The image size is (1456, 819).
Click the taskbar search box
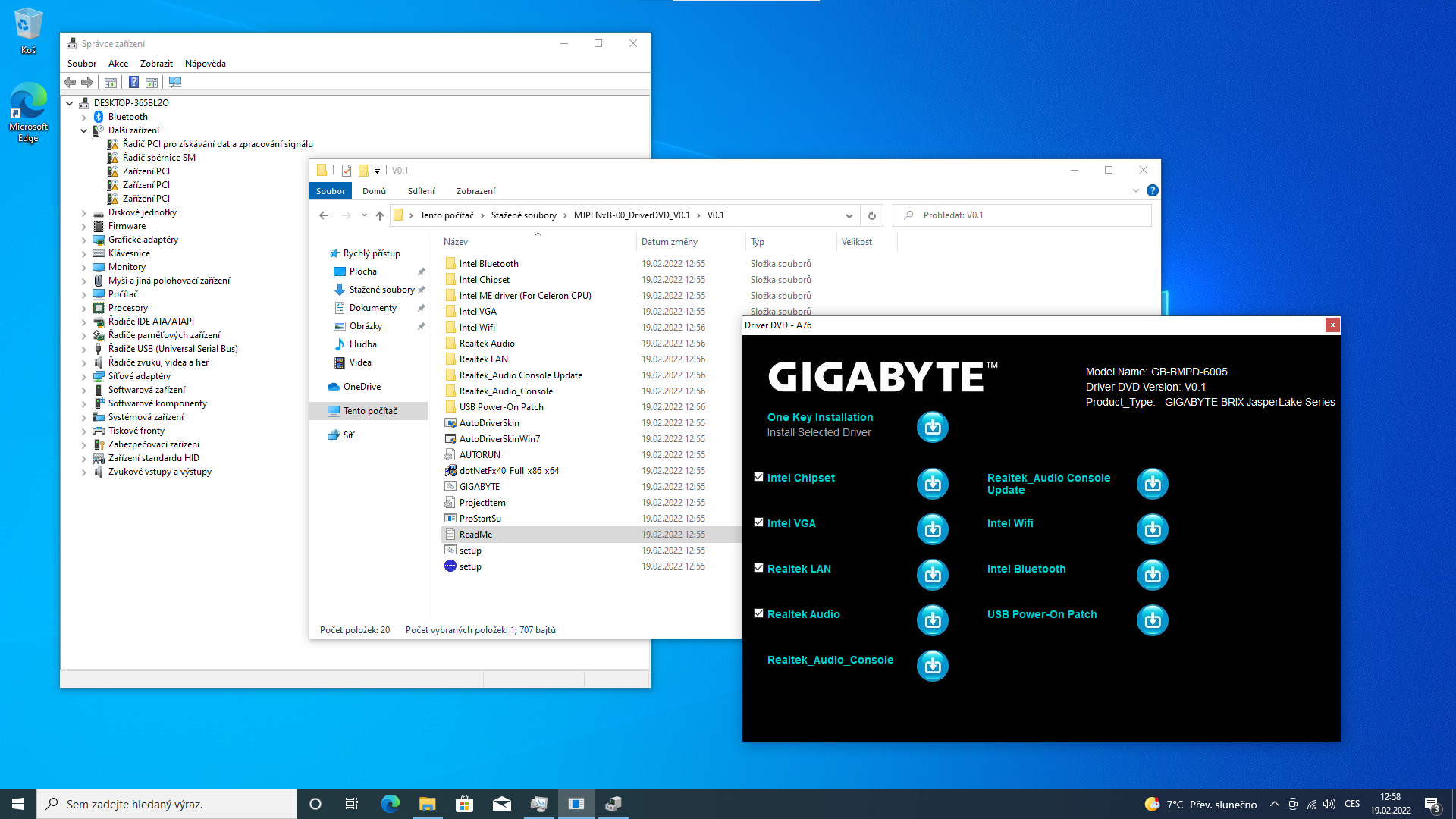(x=167, y=804)
